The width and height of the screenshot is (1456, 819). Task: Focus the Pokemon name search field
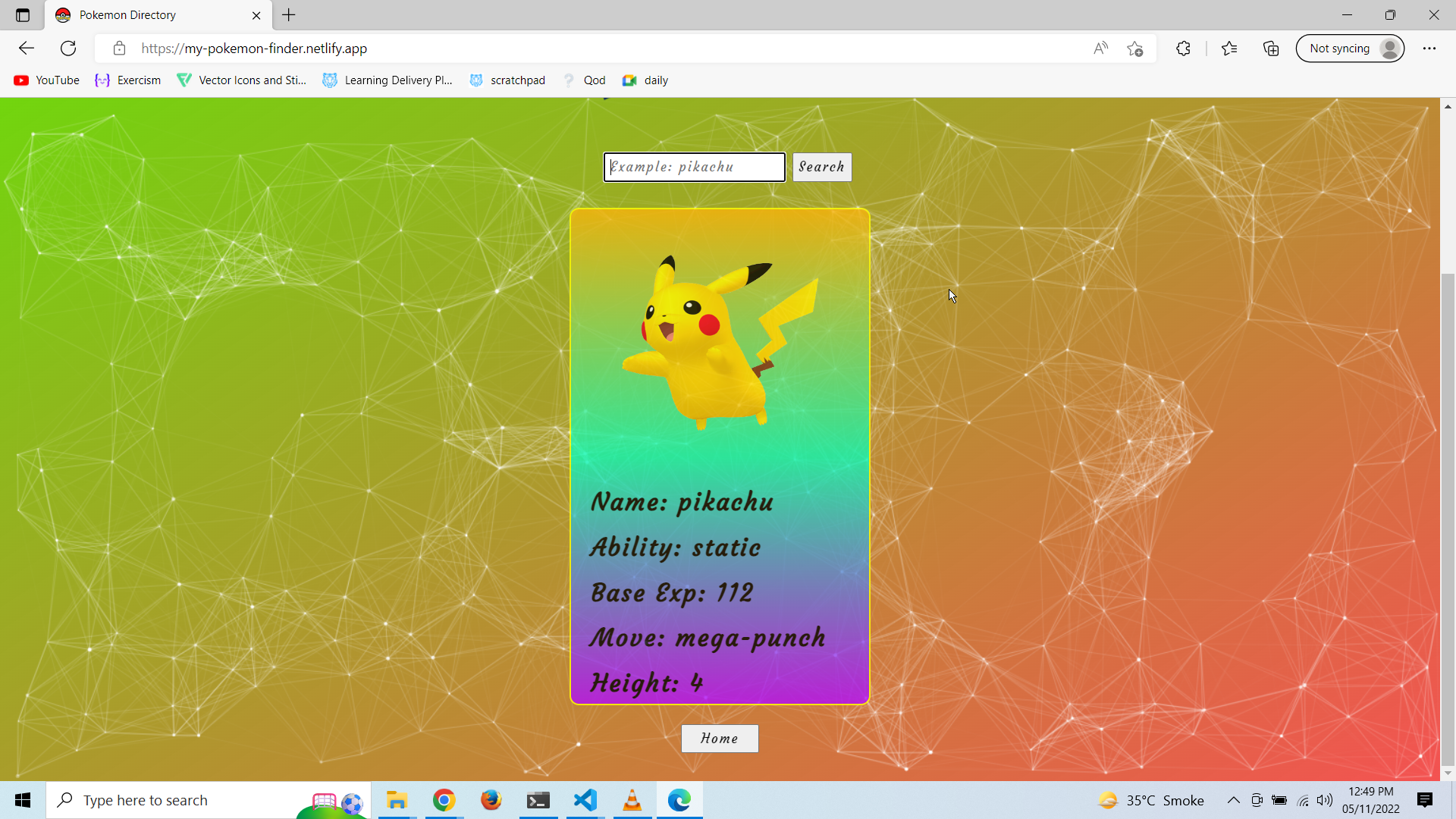coord(694,167)
